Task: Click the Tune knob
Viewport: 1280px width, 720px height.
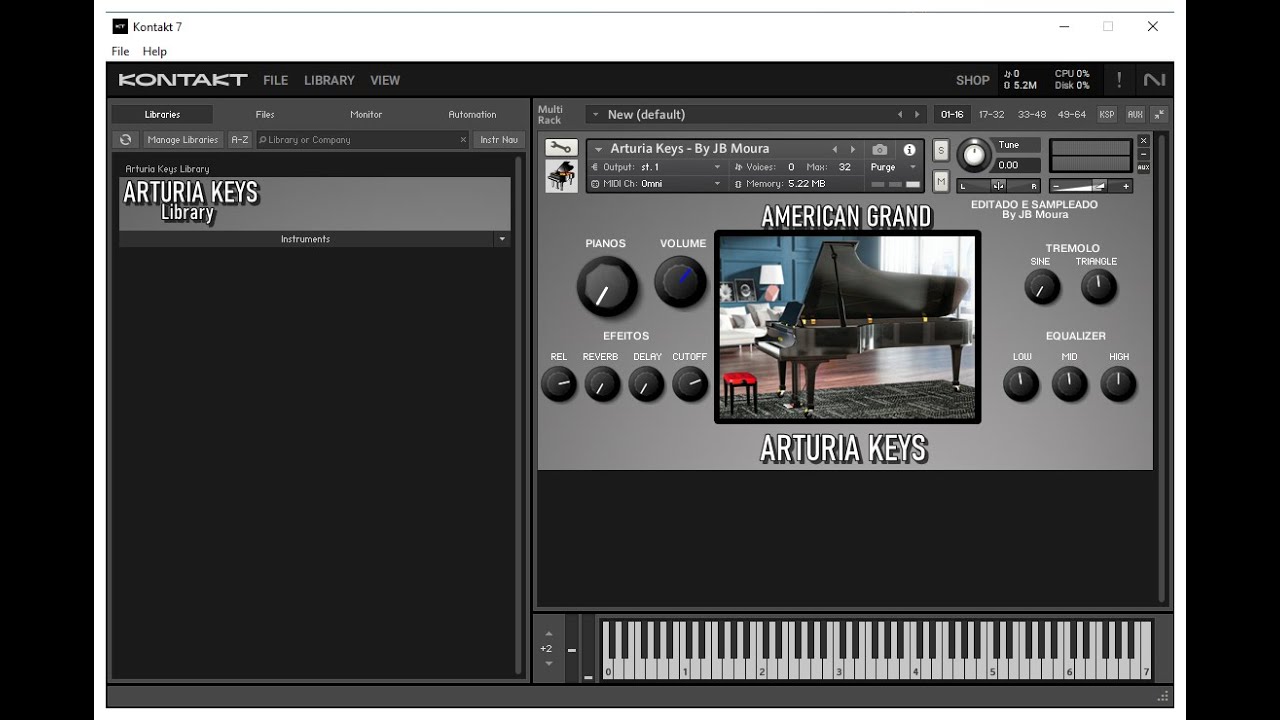Action: pos(973,155)
